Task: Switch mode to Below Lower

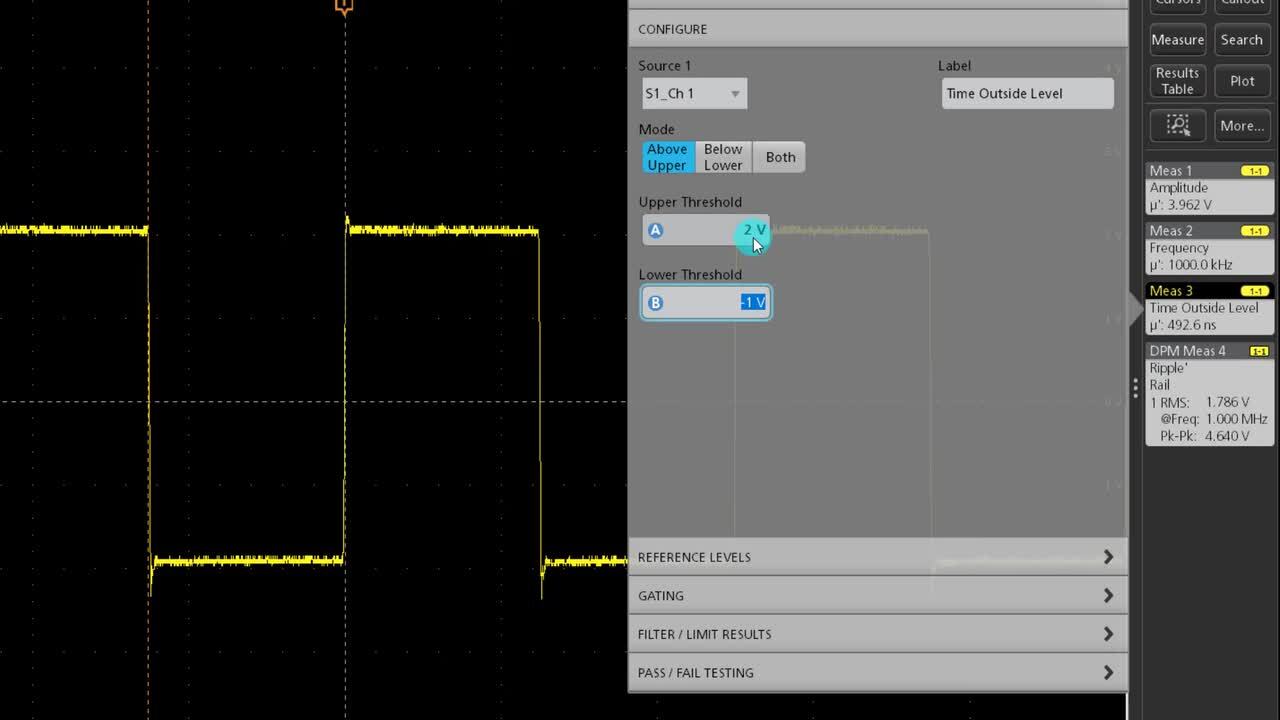Action: pos(722,157)
